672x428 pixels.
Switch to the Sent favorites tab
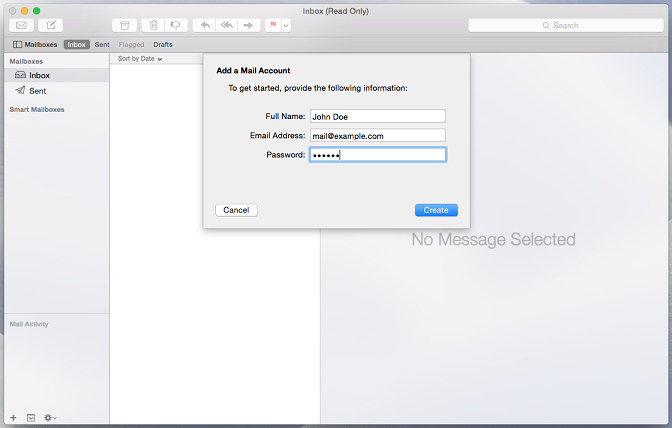click(102, 45)
